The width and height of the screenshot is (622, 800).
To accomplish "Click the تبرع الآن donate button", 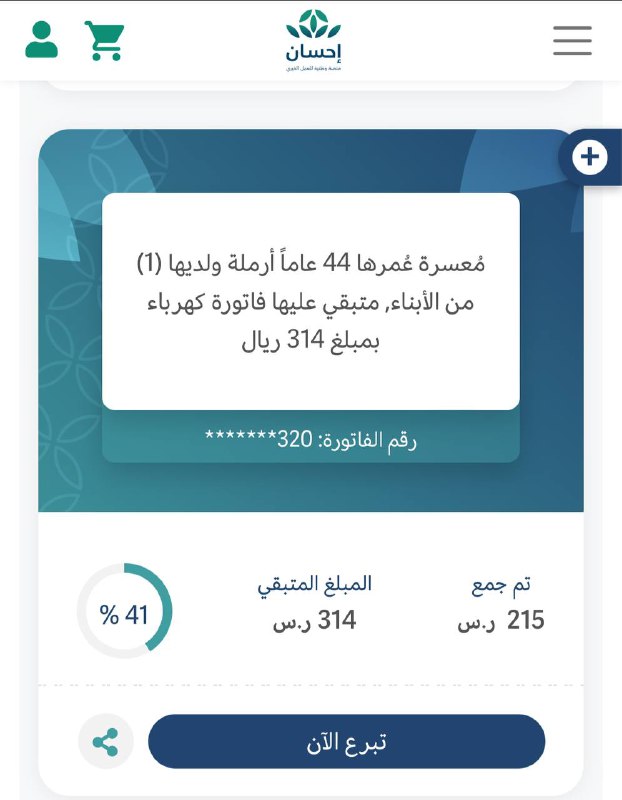I will (x=346, y=741).
